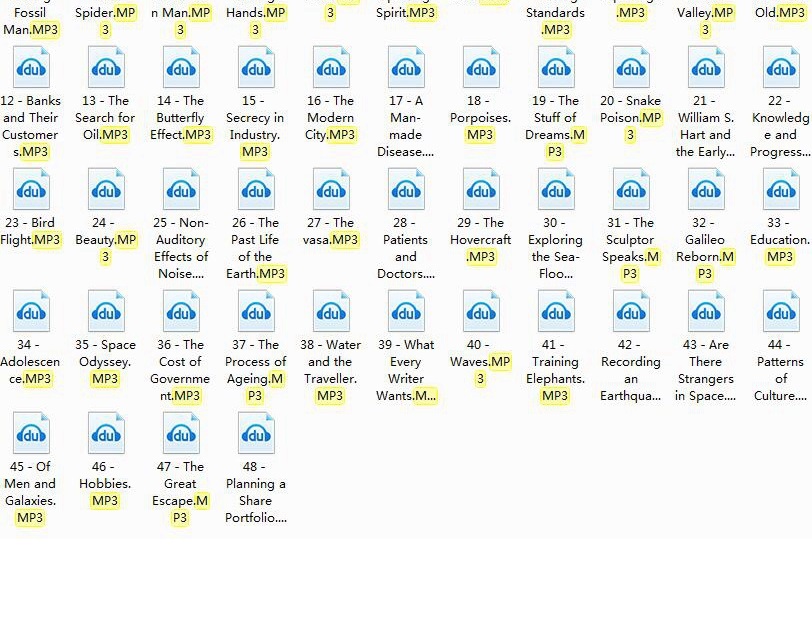Image resolution: width=812 pixels, height=621 pixels.
Task: Click the '31 - The Sculptor Speaks' filename text
Action: coord(630,248)
